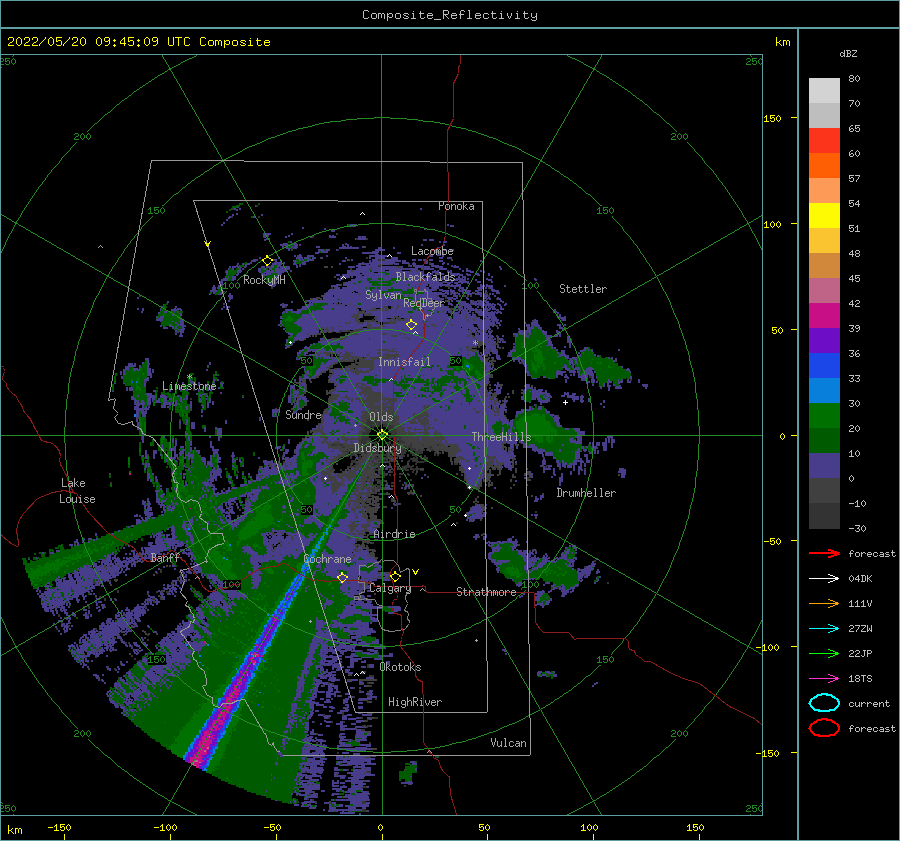Pick the yellow 54-51 dBZ swatch

(824, 216)
